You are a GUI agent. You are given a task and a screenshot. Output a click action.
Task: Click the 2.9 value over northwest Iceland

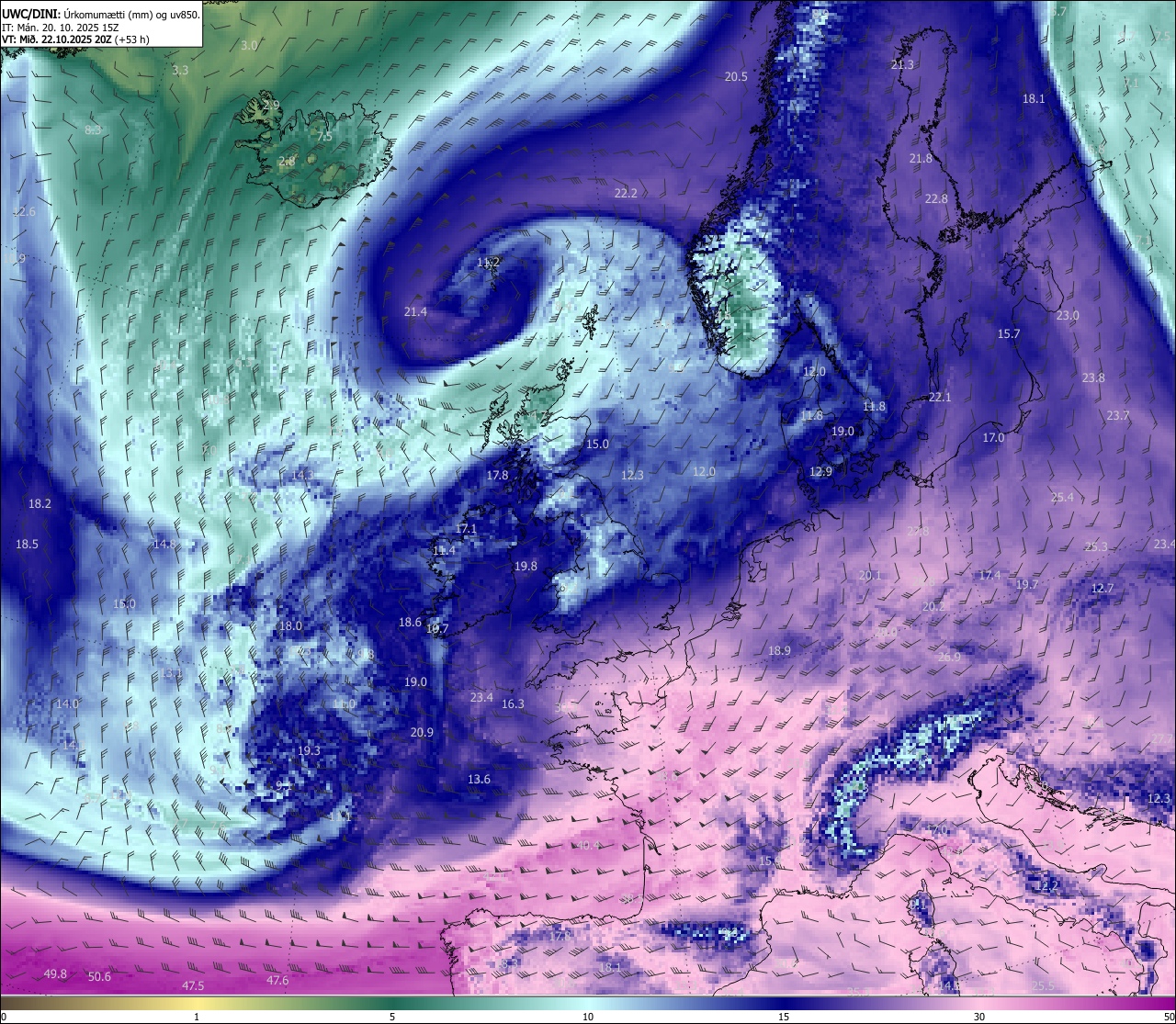tap(271, 106)
